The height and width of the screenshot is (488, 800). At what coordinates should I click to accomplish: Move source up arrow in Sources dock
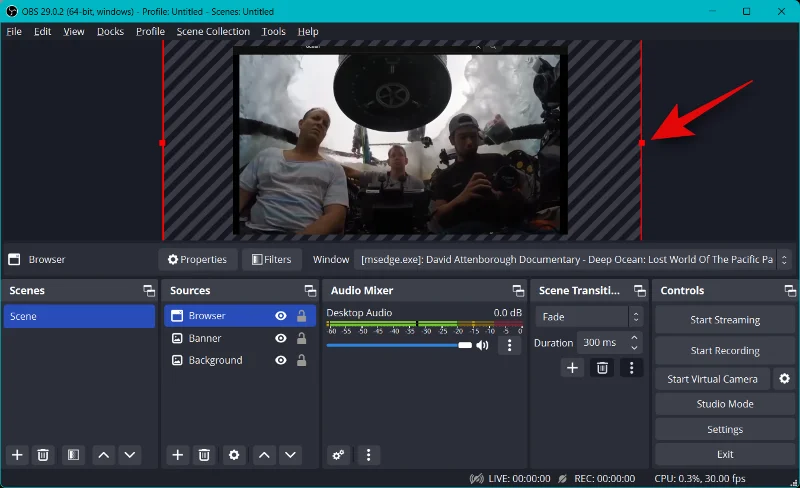[264, 455]
